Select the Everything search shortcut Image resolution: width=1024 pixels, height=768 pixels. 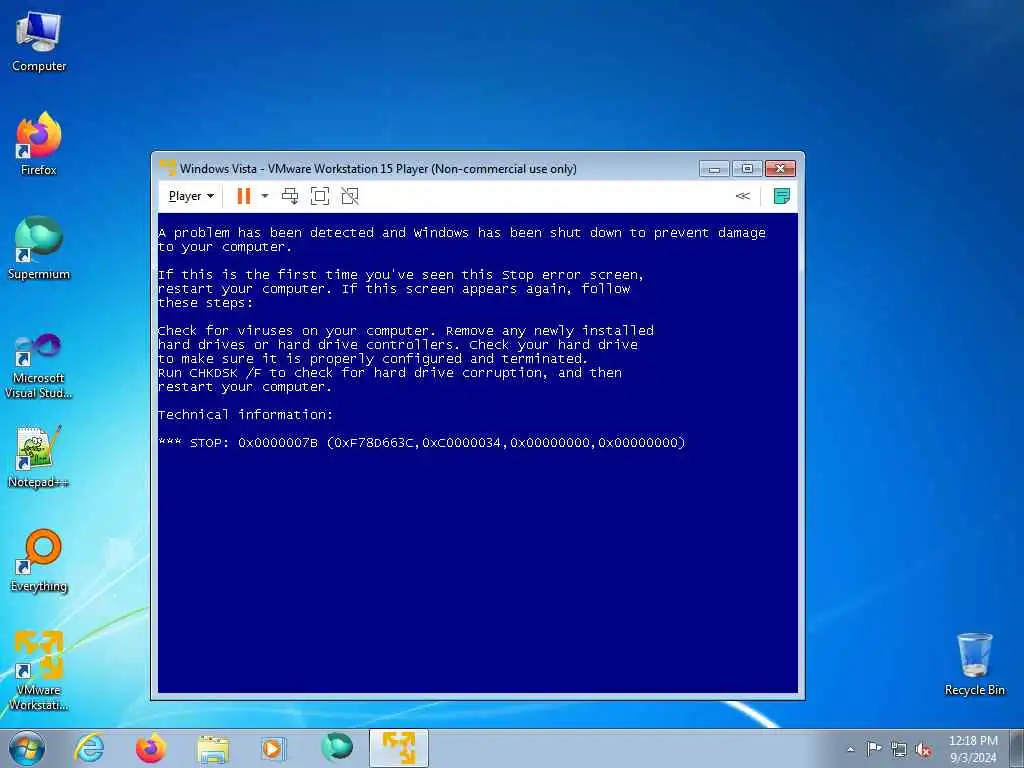click(39, 560)
